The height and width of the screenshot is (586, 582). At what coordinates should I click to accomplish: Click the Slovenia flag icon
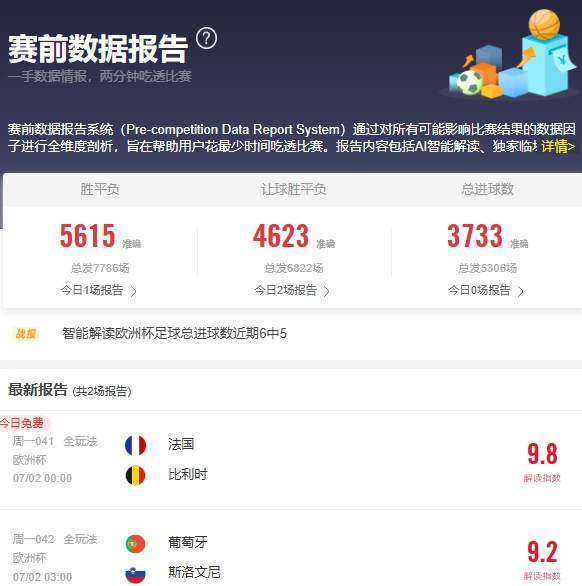click(135, 574)
